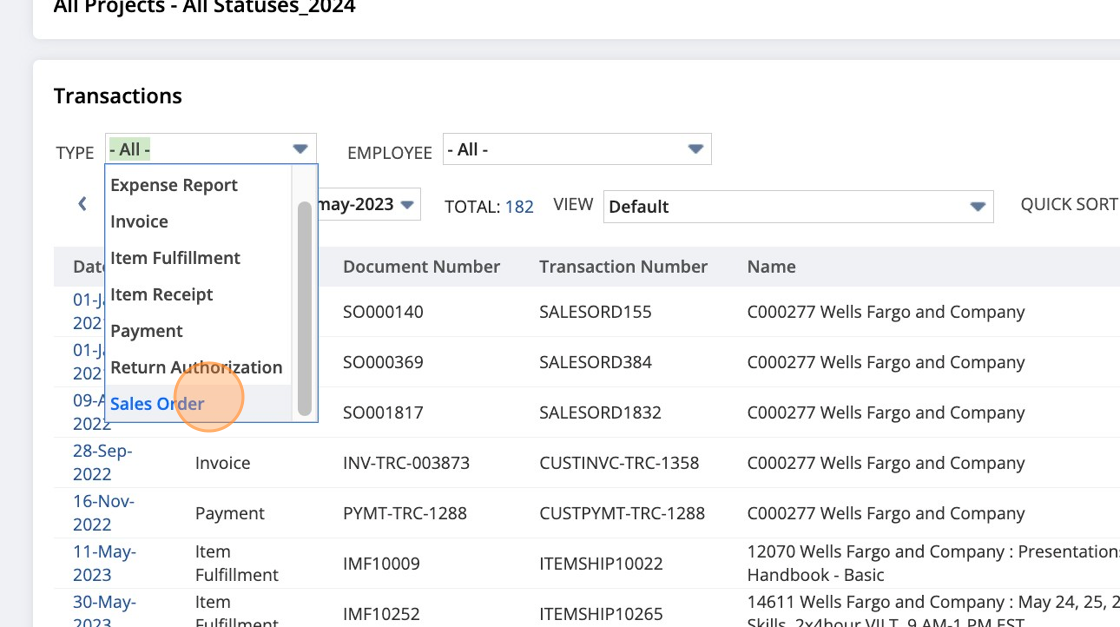Sort by Transaction Number column header
The width and height of the screenshot is (1120, 627).
click(x=623, y=266)
